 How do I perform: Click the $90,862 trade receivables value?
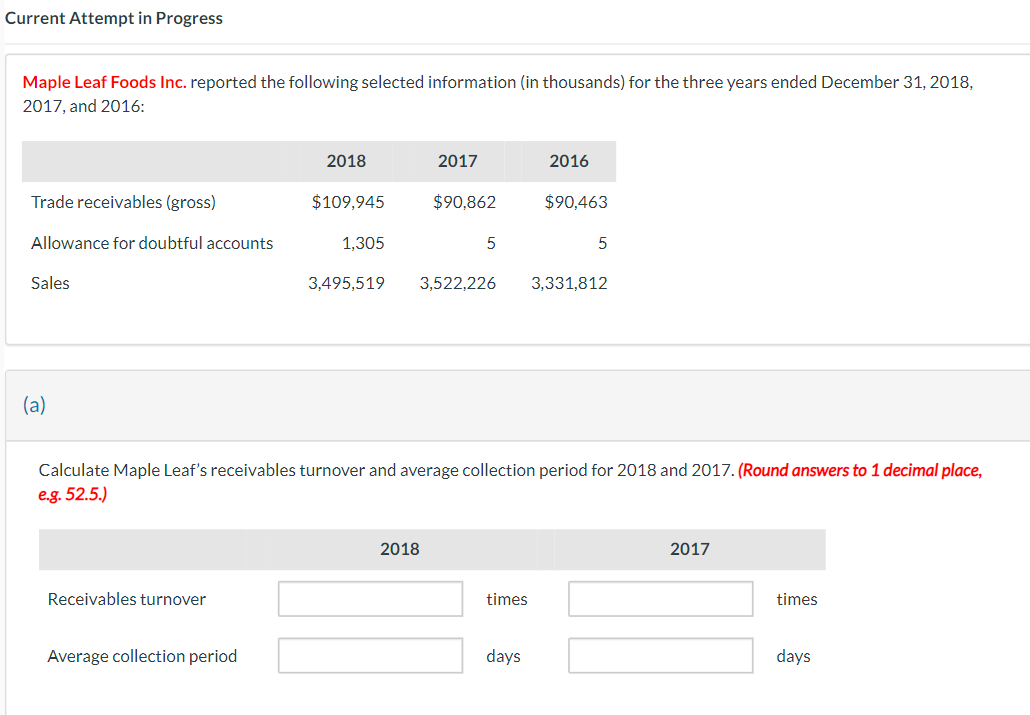(464, 202)
